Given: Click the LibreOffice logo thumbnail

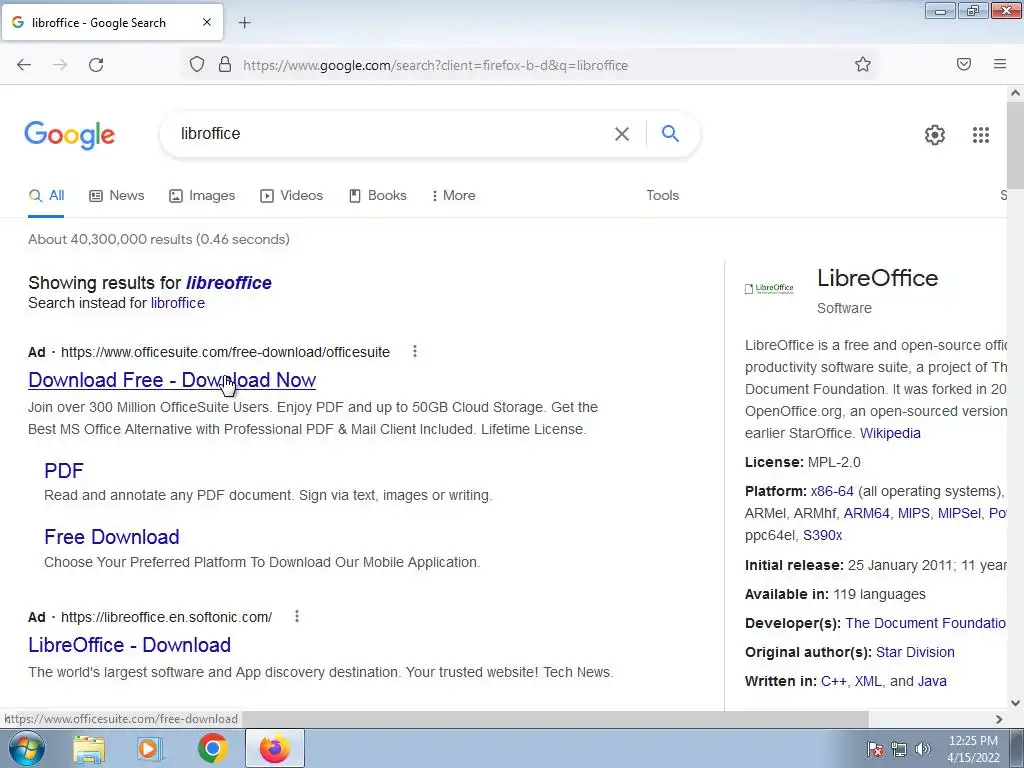Looking at the screenshot, I should 769,289.
